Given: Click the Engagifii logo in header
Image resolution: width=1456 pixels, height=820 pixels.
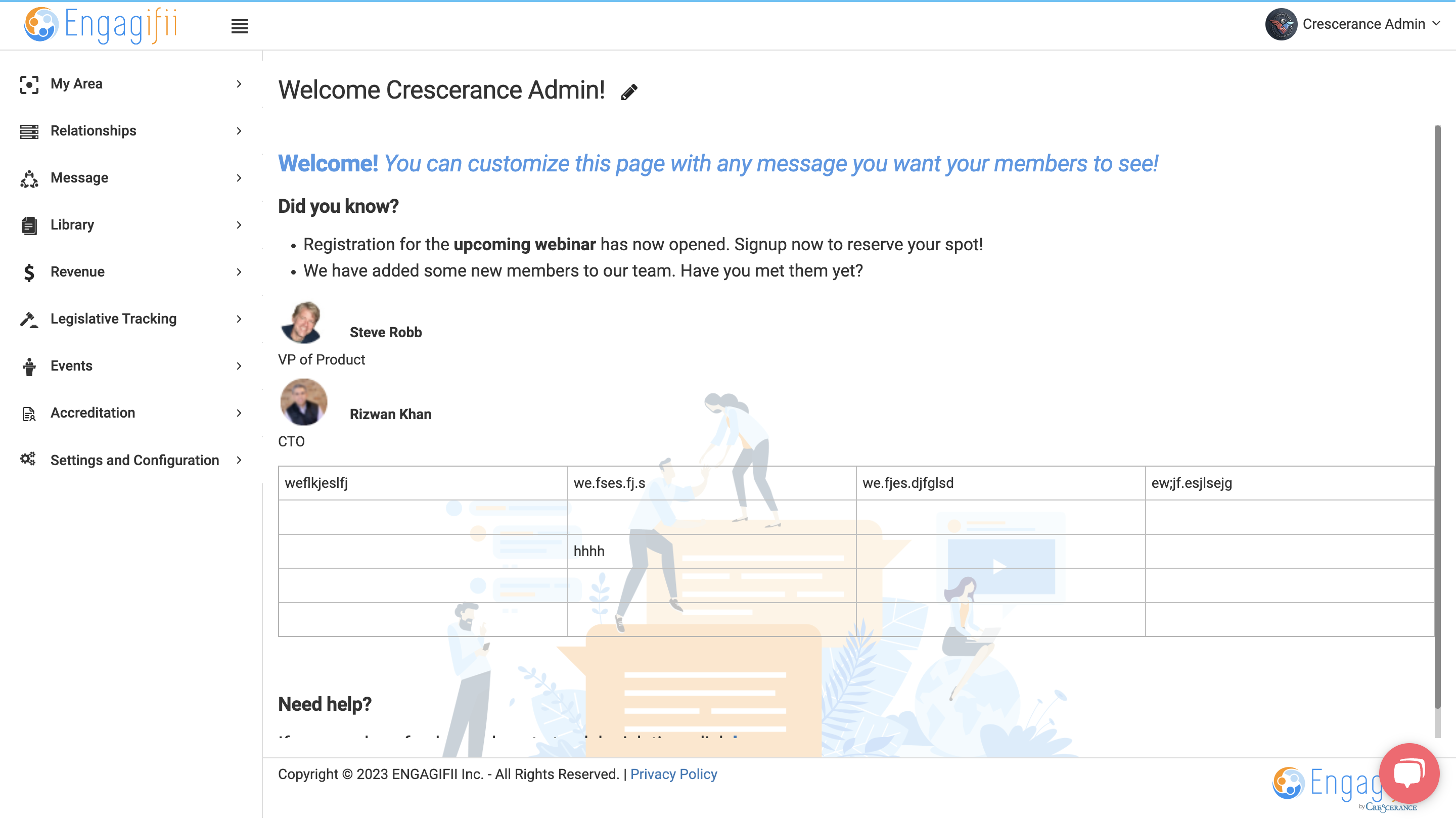Looking at the screenshot, I should tap(101, 25).
